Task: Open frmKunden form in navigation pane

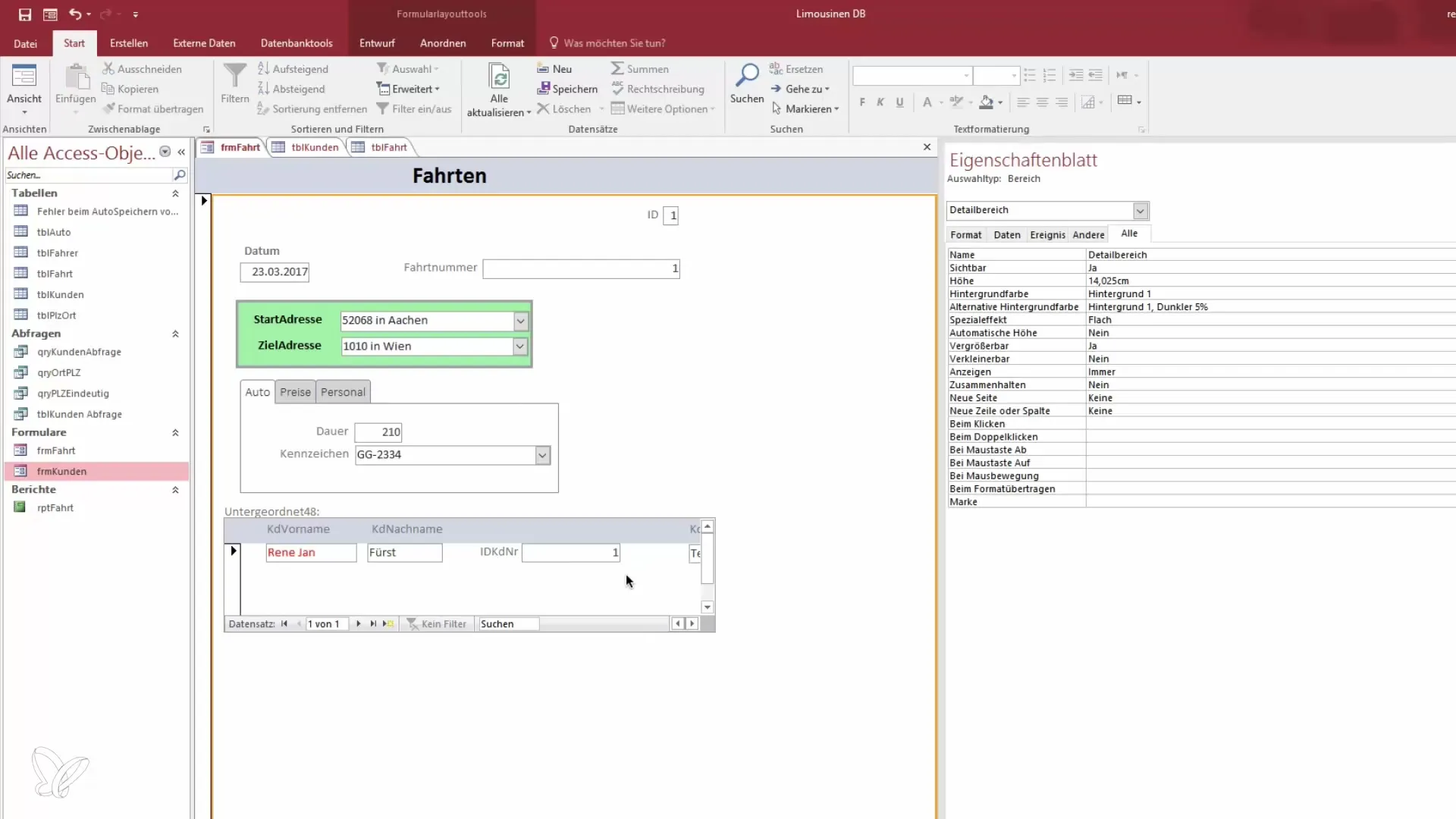Action: click(97, 472)
